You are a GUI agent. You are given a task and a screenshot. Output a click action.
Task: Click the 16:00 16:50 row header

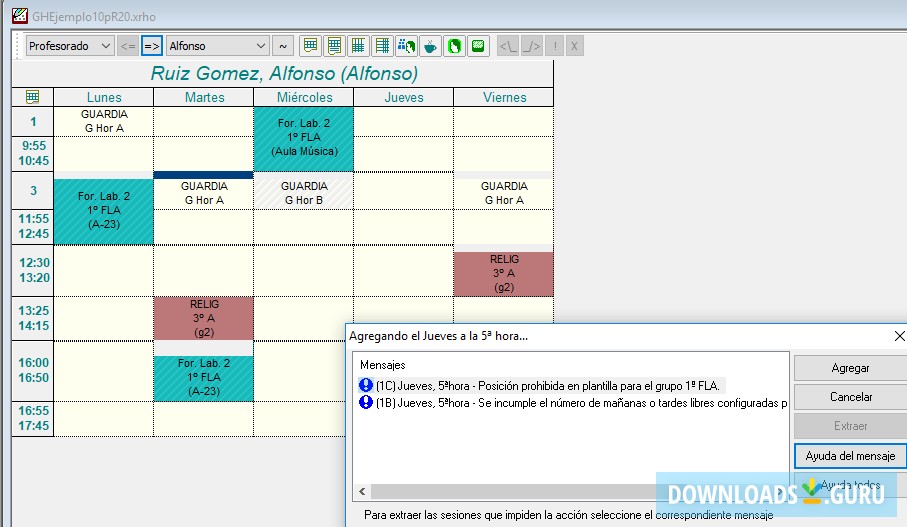(x=33, y=370)
